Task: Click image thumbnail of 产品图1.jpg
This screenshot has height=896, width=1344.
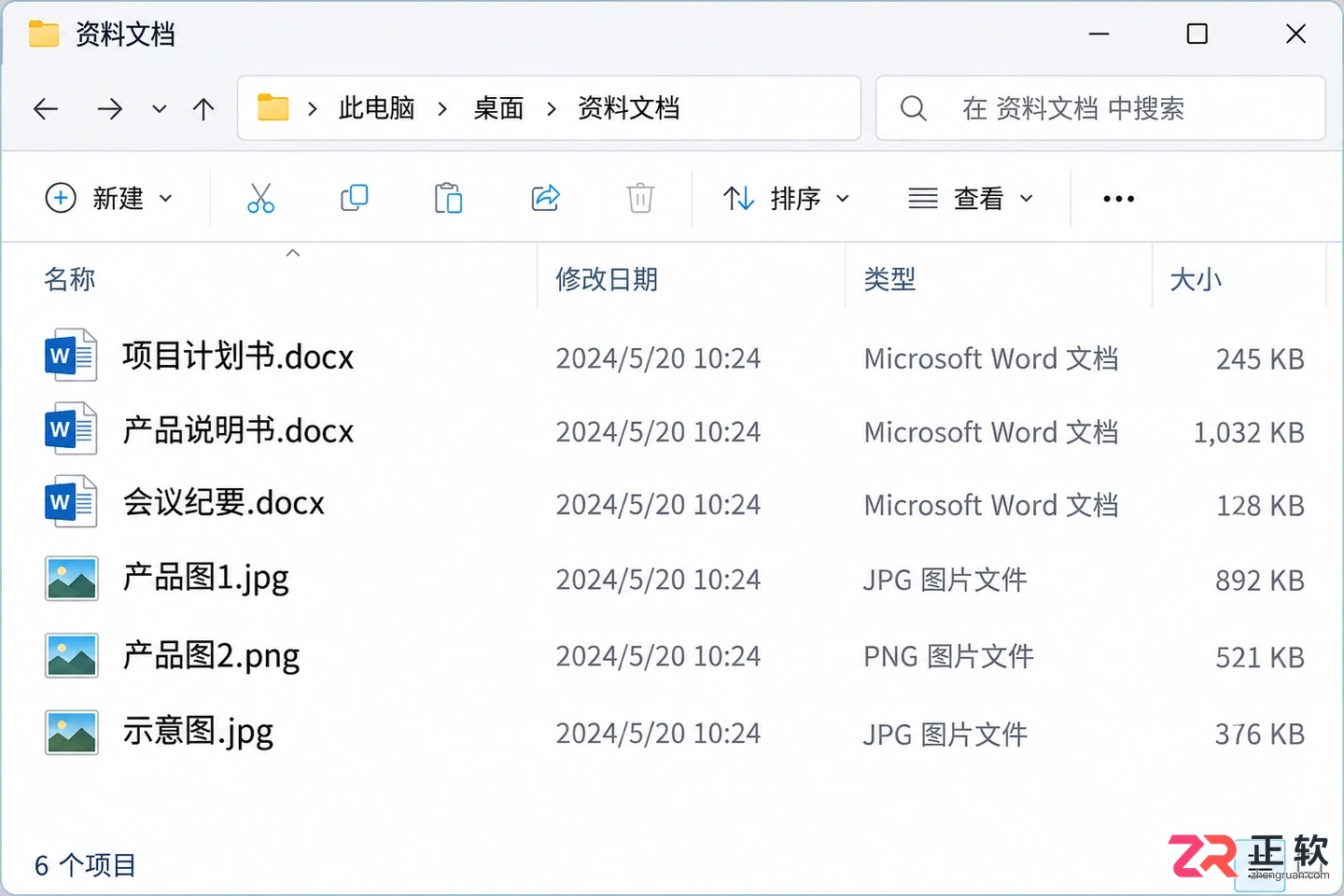Action: click(x=72, y=579)
